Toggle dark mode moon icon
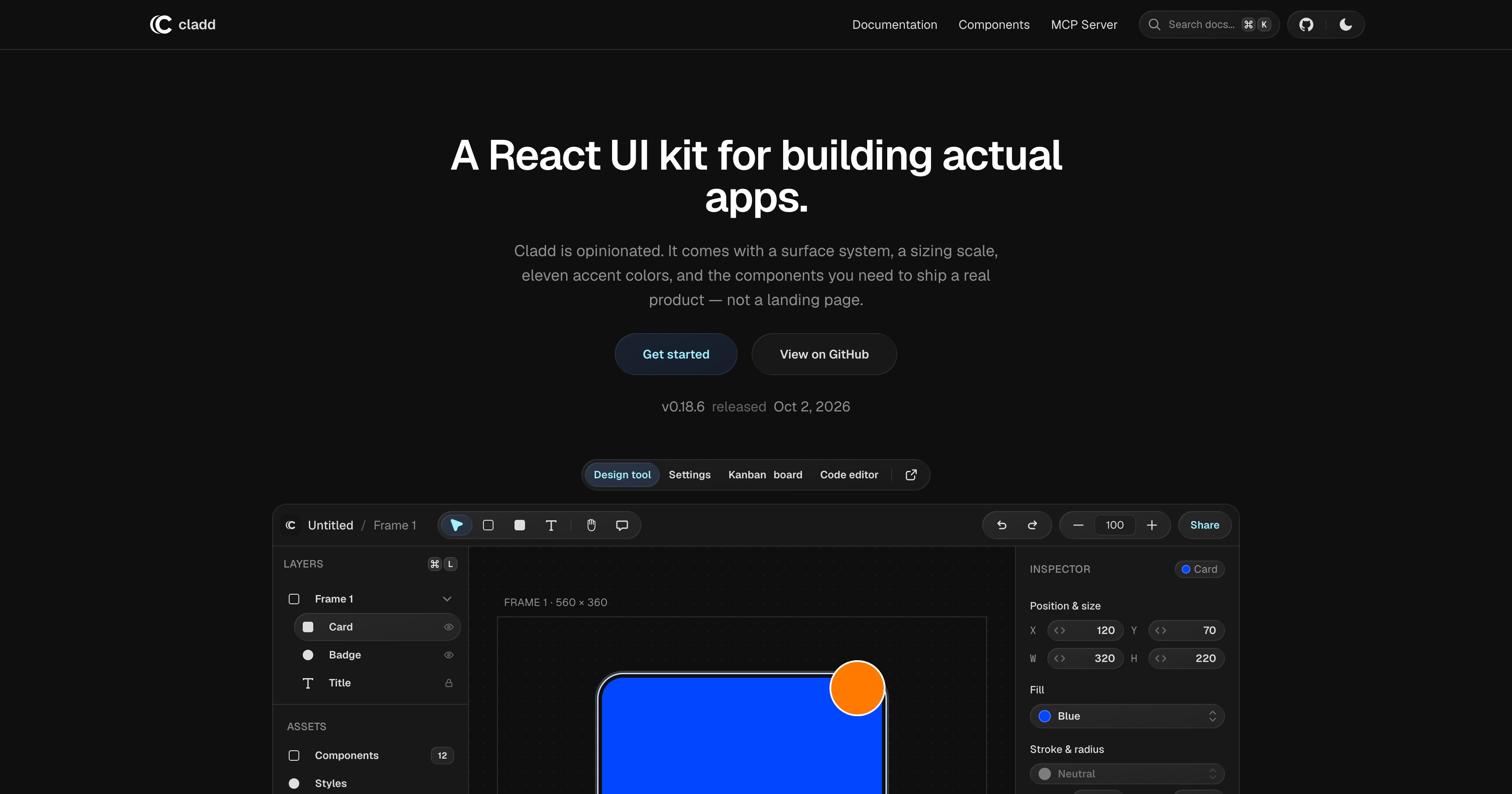The width and height of the screenshot is (1512, 794). [x=1345, y=24]
